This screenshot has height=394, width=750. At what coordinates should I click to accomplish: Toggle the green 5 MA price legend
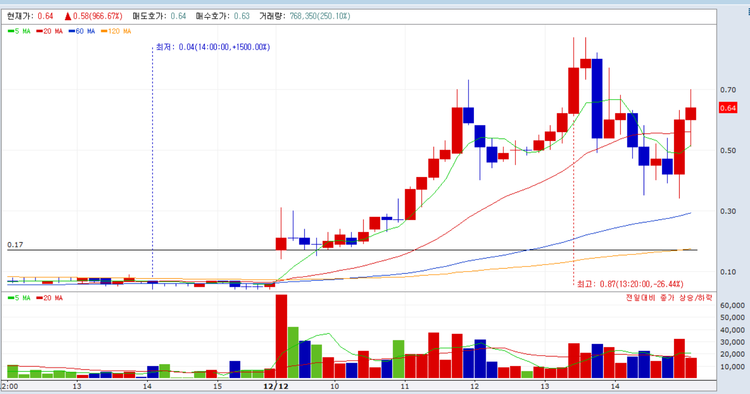tap(19, 31)
